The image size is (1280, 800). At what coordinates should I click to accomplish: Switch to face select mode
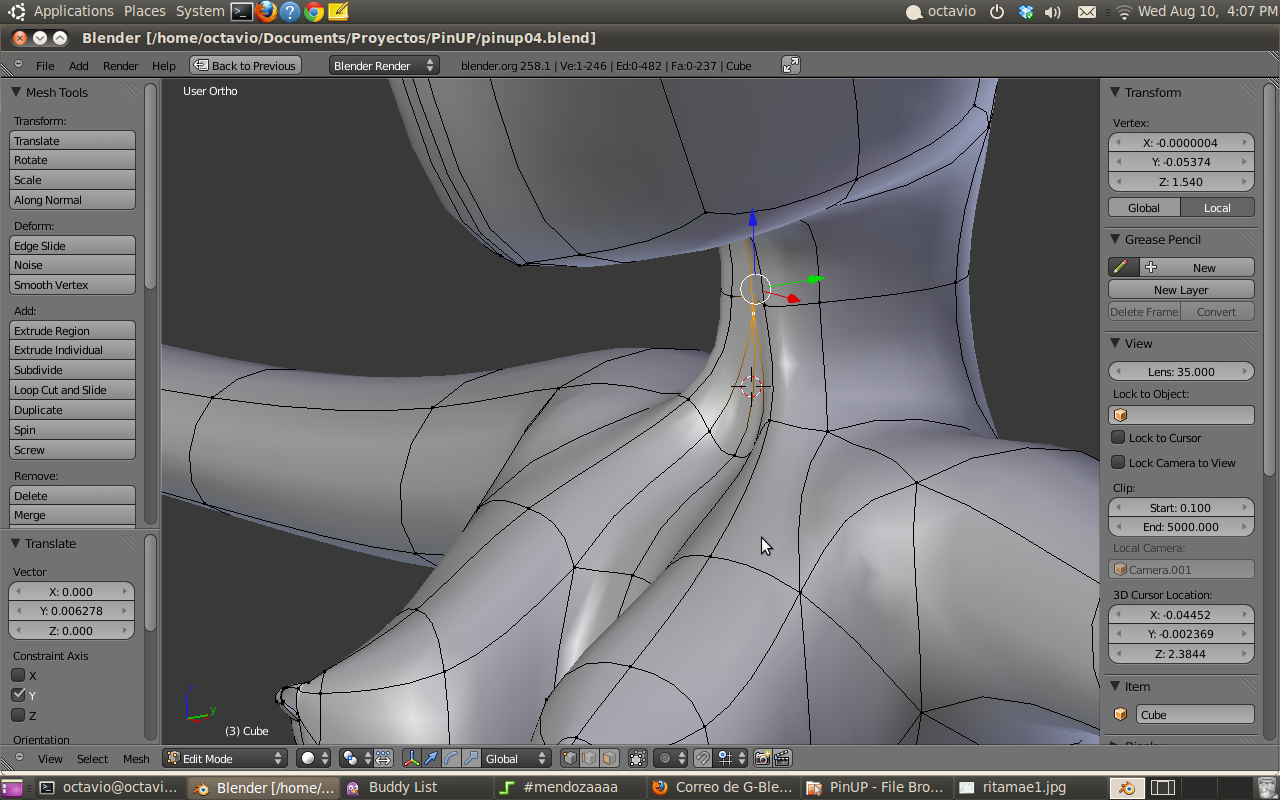coord(609,759)
